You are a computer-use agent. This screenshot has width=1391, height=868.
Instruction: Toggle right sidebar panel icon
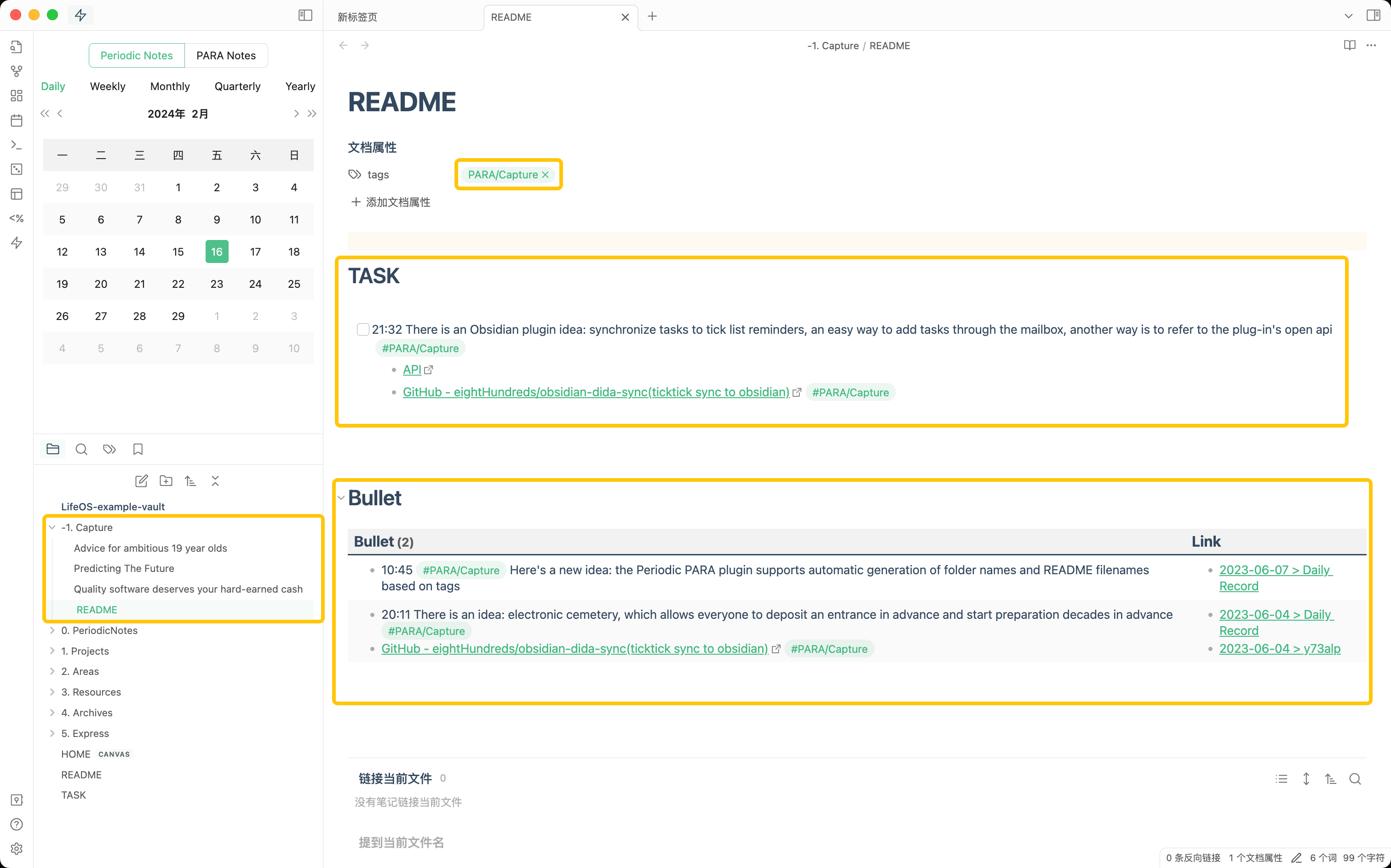click(x=1373, y=16)
